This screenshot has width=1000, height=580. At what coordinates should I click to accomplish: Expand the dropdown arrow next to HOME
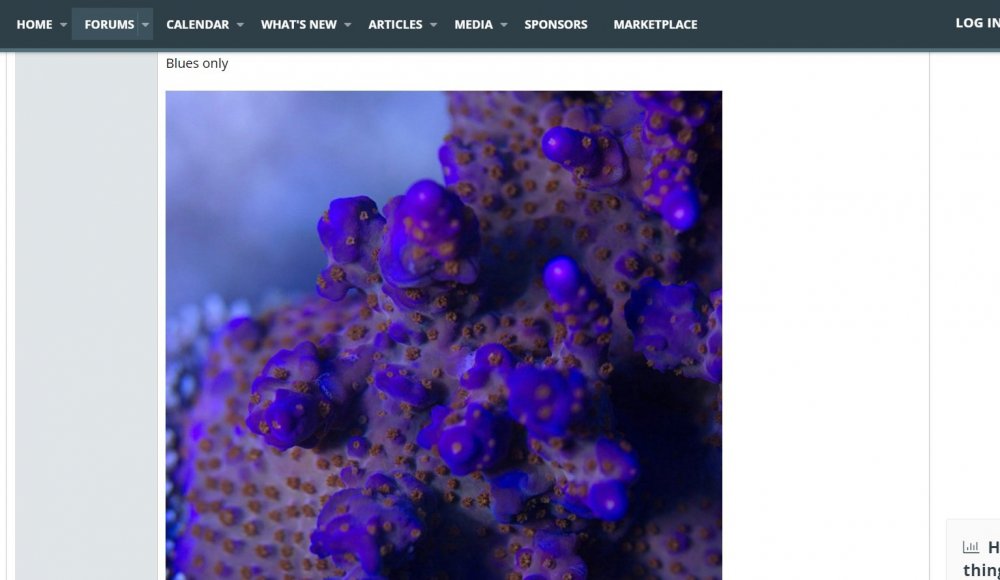63,24
